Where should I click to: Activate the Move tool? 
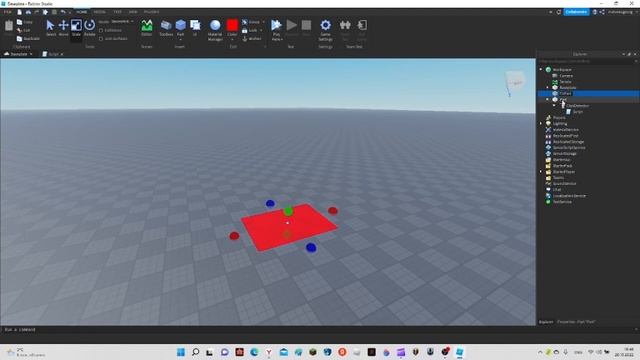click(x=63, y=28)
